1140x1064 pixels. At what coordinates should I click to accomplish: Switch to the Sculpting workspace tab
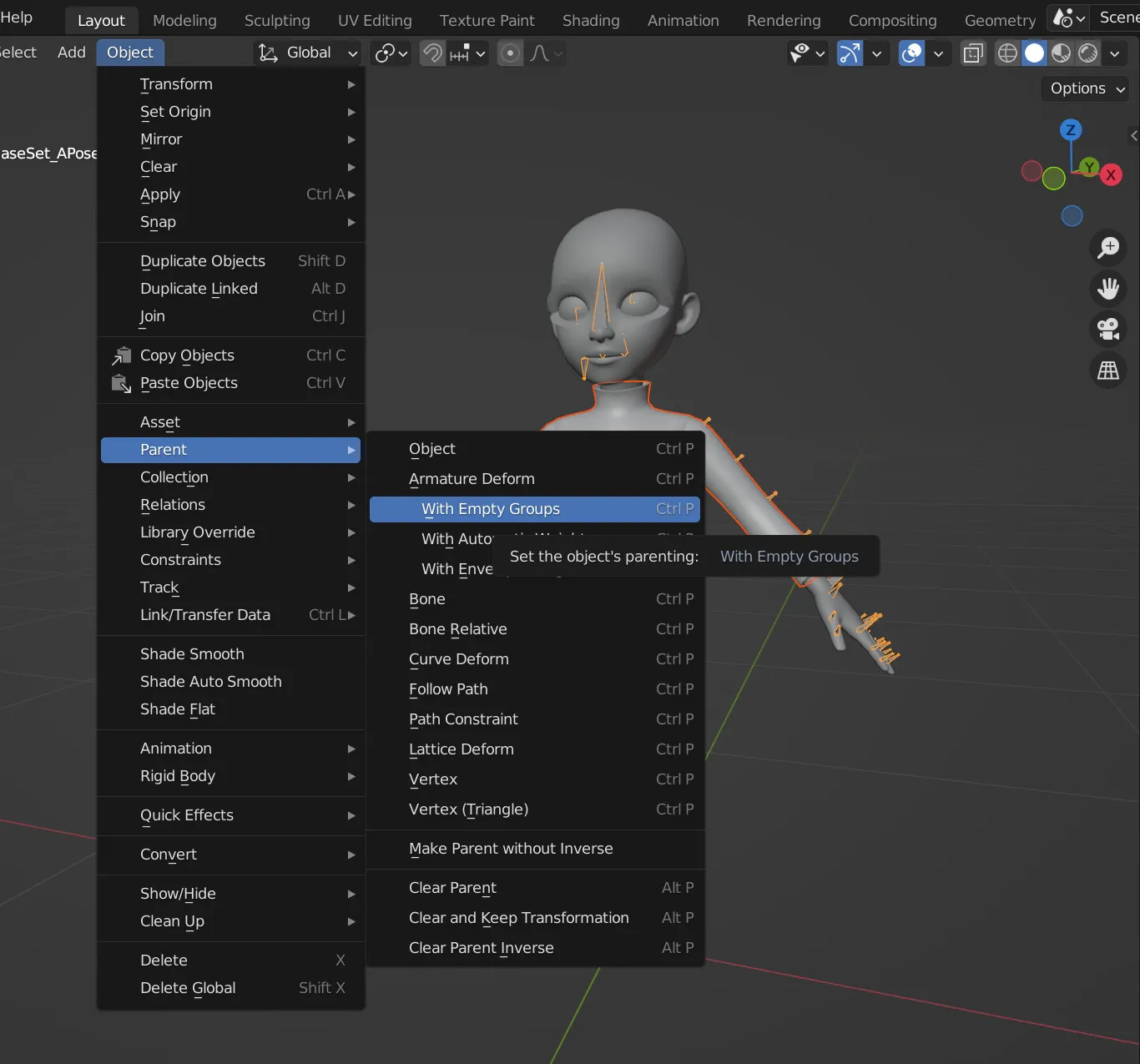[277, 20]
